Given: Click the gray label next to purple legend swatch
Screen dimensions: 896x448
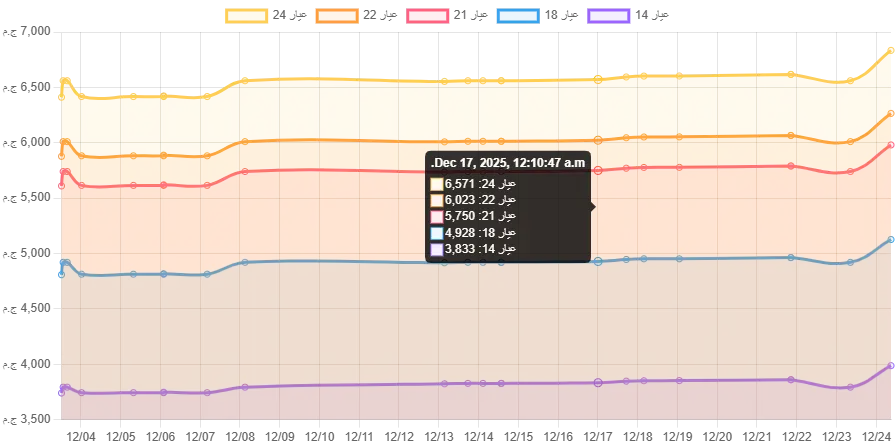Looking at the screenshot, I should pos(652,16).
